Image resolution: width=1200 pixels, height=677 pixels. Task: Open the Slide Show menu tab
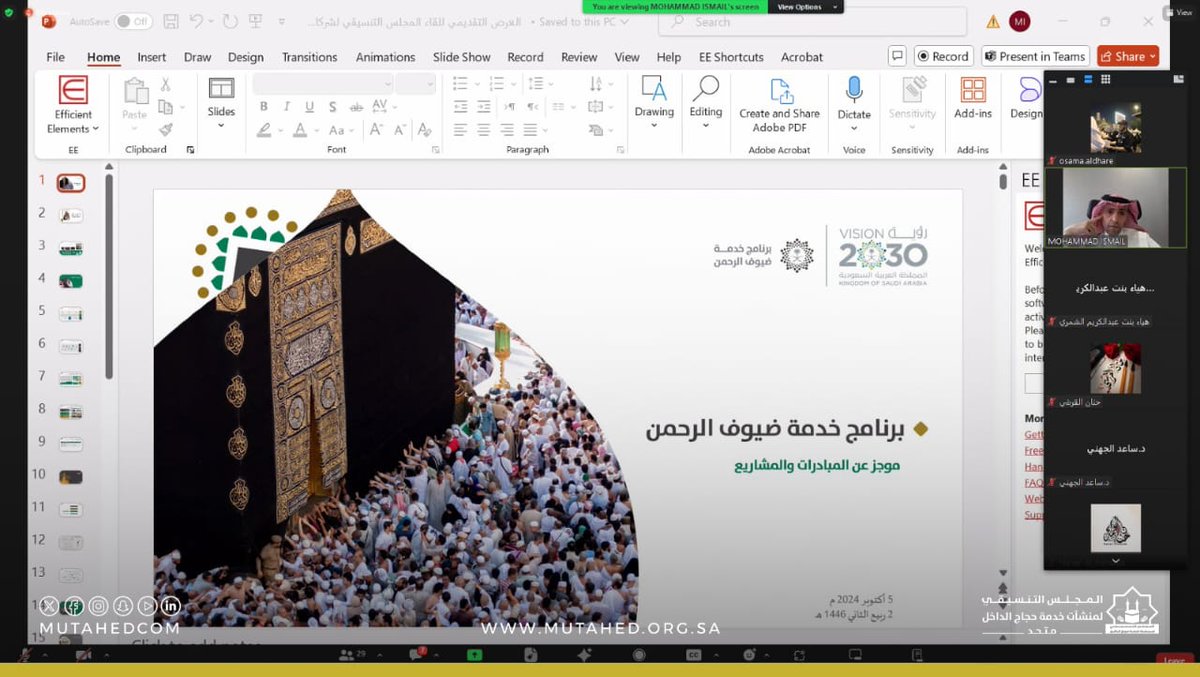(461, 57)
